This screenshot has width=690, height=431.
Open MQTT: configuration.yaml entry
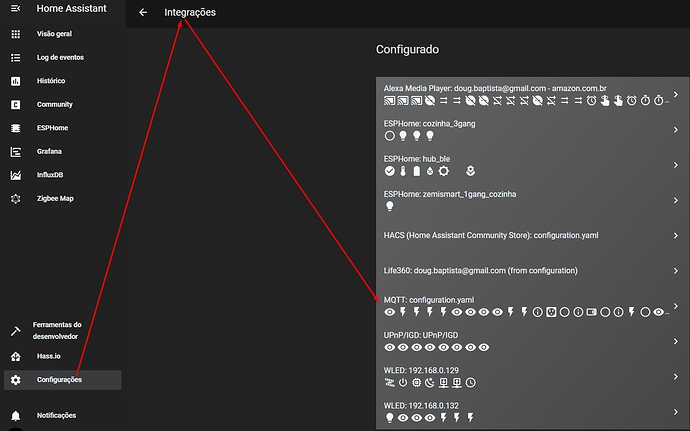coord(532,306)
